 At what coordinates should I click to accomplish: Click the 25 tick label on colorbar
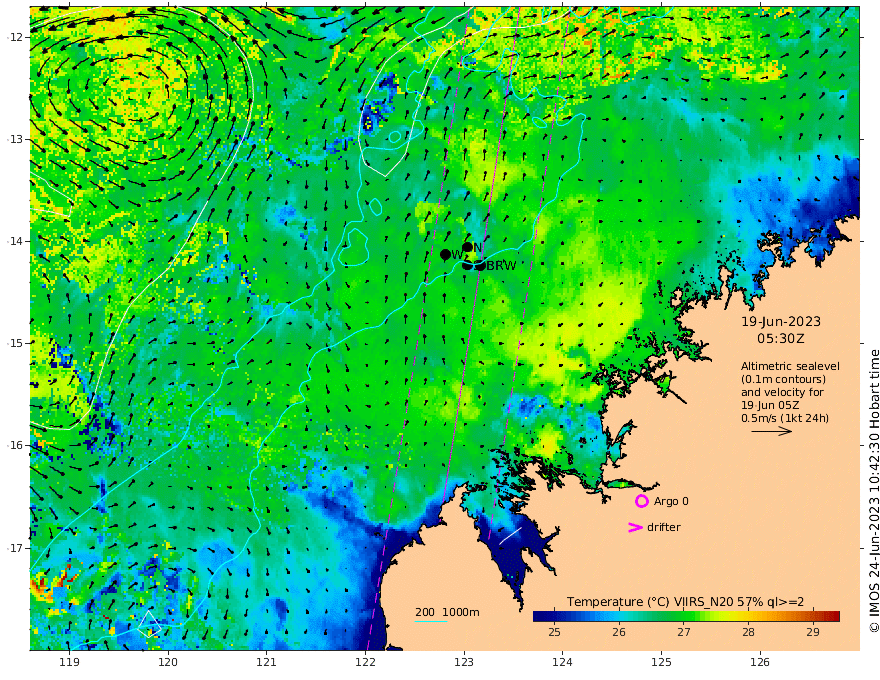click(554, 632)
